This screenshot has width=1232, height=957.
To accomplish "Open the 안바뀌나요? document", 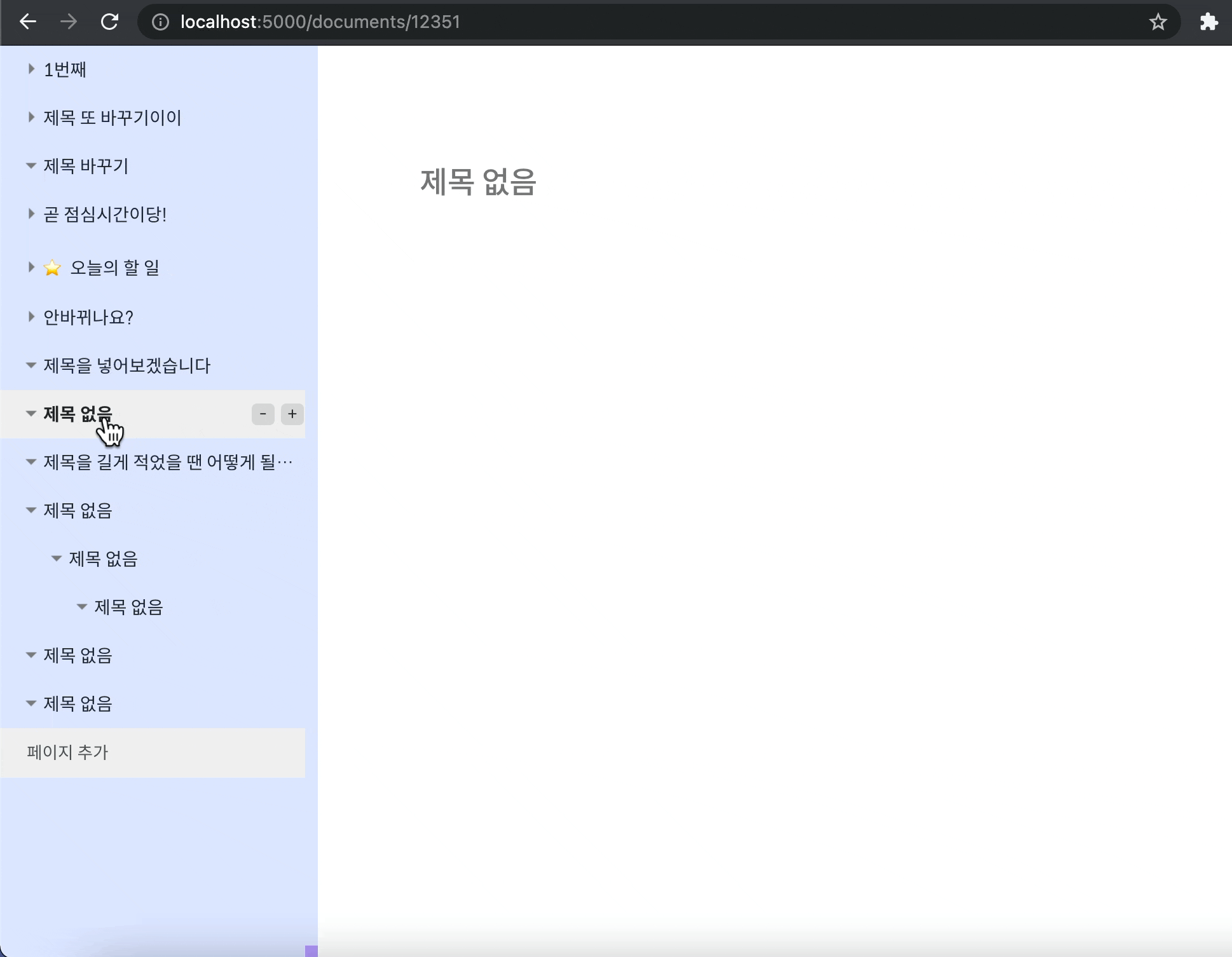I will [x=88, y=317].
